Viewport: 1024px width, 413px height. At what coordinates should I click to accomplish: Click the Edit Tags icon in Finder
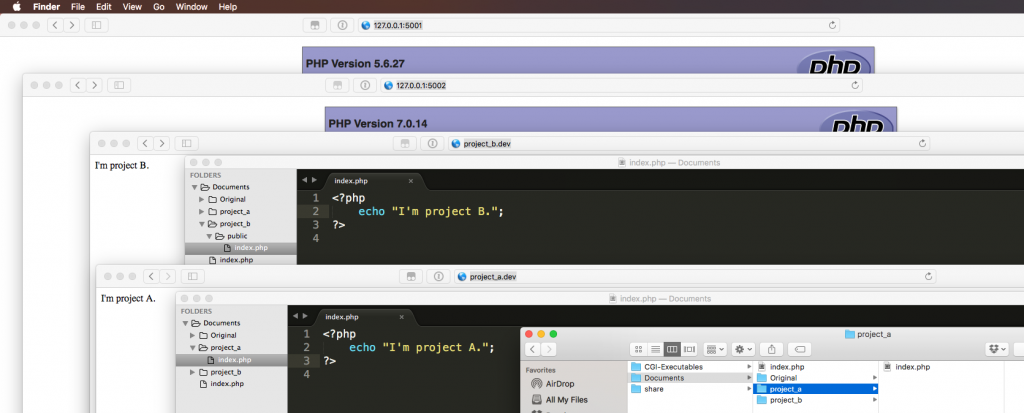[800, 349]
